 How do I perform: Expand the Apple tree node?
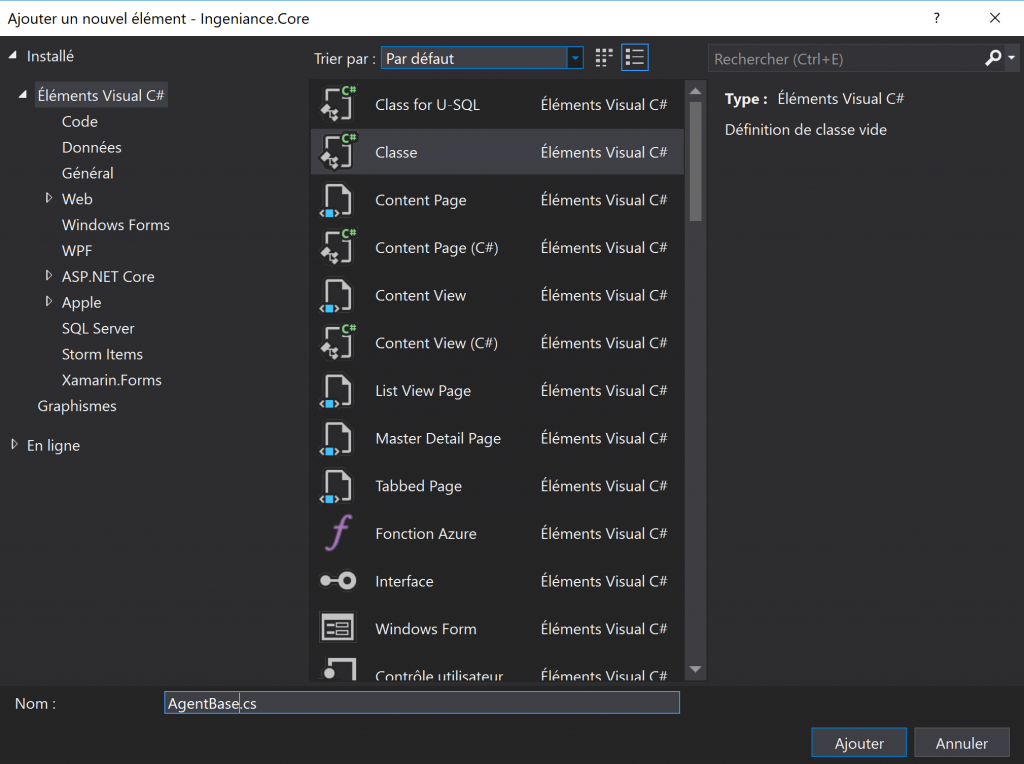pyautogui.click(x=48, y=302)
